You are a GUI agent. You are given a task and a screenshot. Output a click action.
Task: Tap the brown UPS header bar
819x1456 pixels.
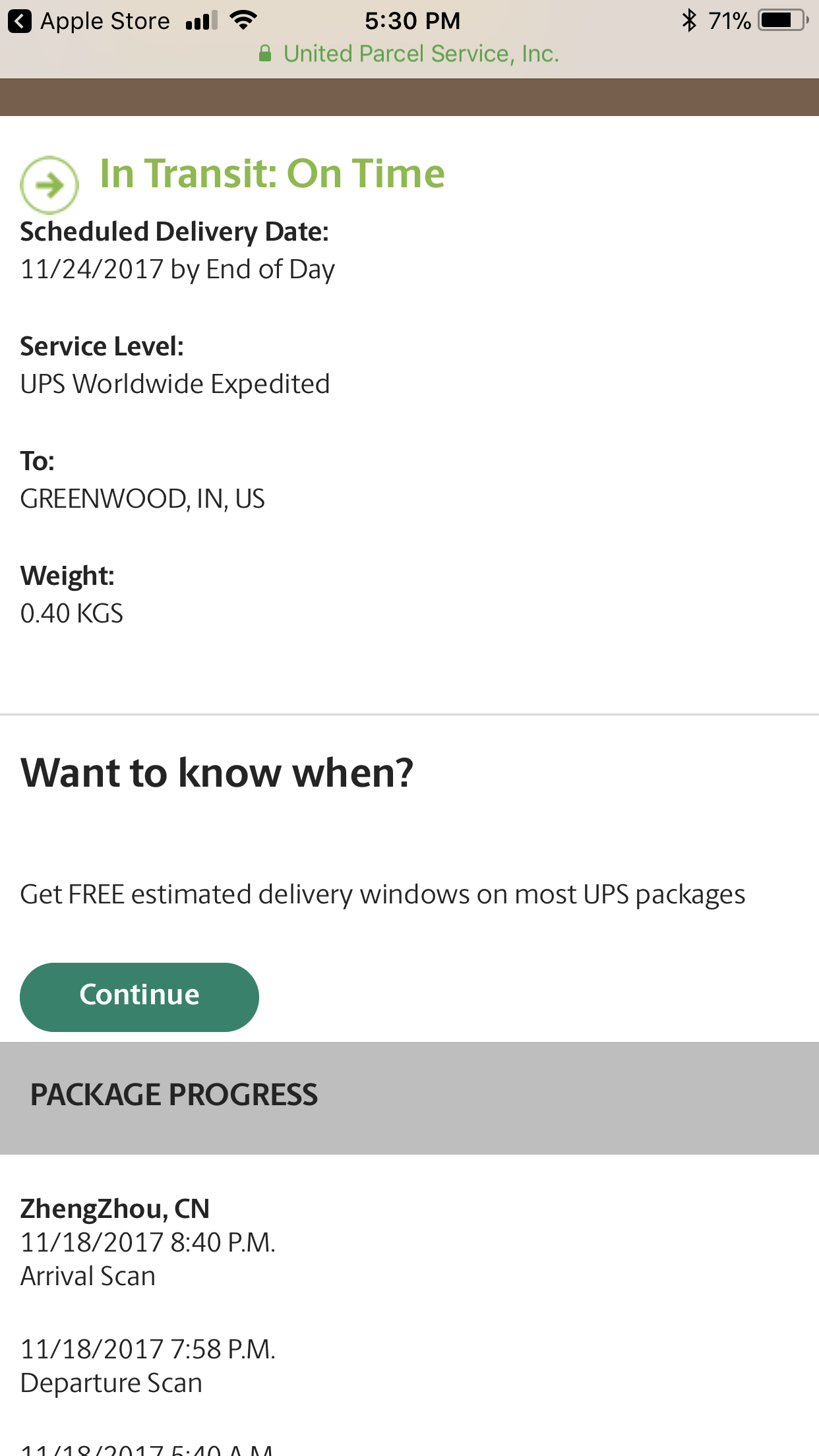[409, 98]
